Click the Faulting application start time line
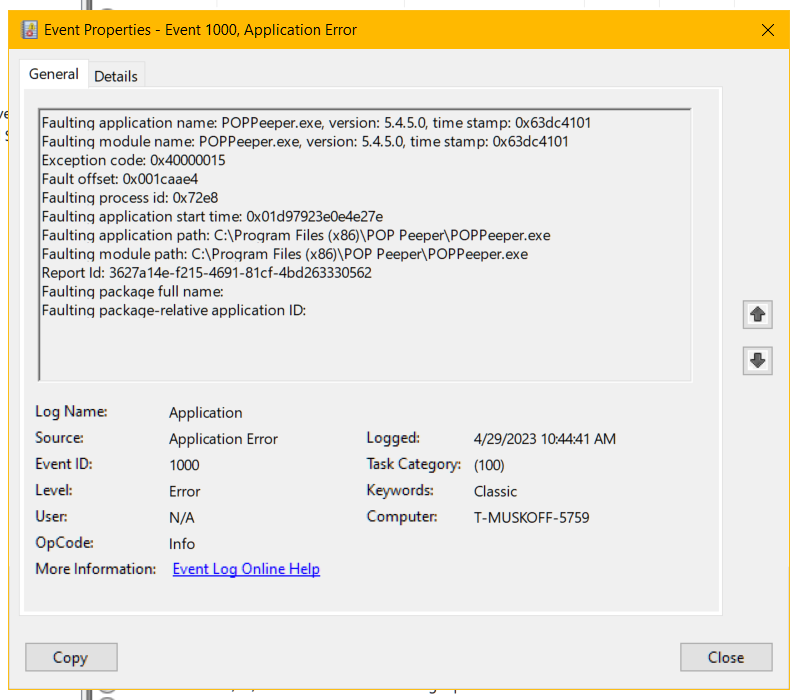Viewport: 793px width, 700px height. (x=212, y=216)
